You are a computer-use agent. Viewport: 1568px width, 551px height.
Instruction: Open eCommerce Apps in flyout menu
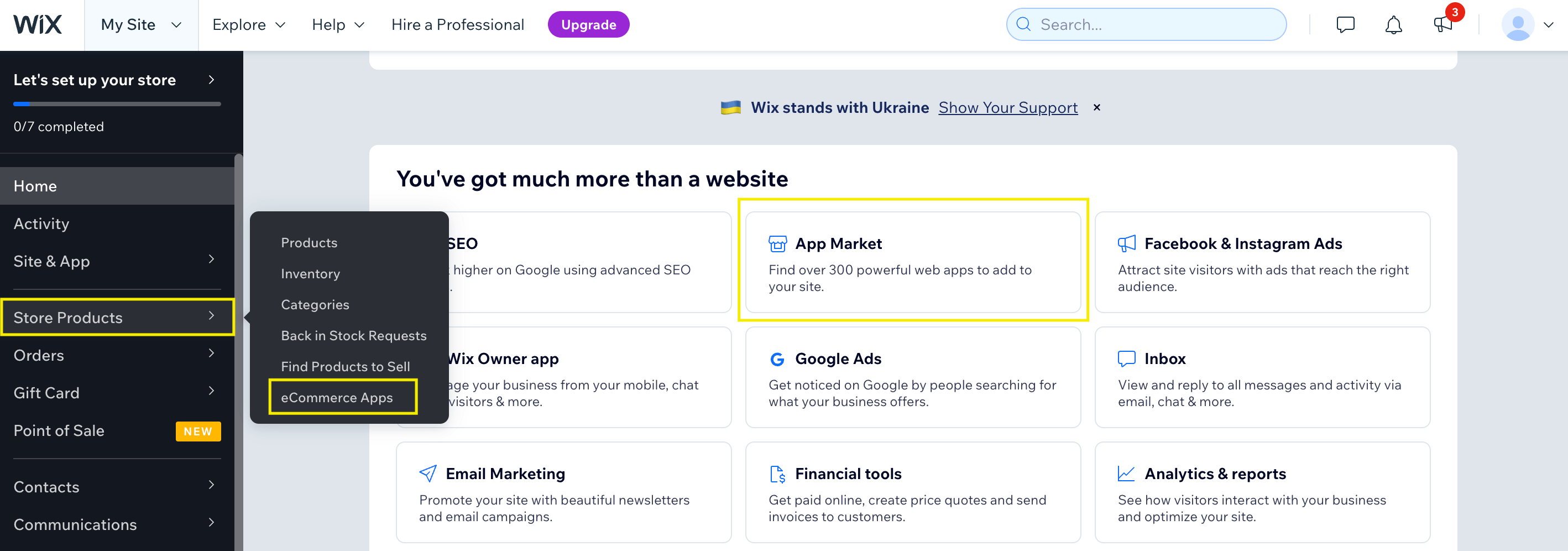point(337,398)
